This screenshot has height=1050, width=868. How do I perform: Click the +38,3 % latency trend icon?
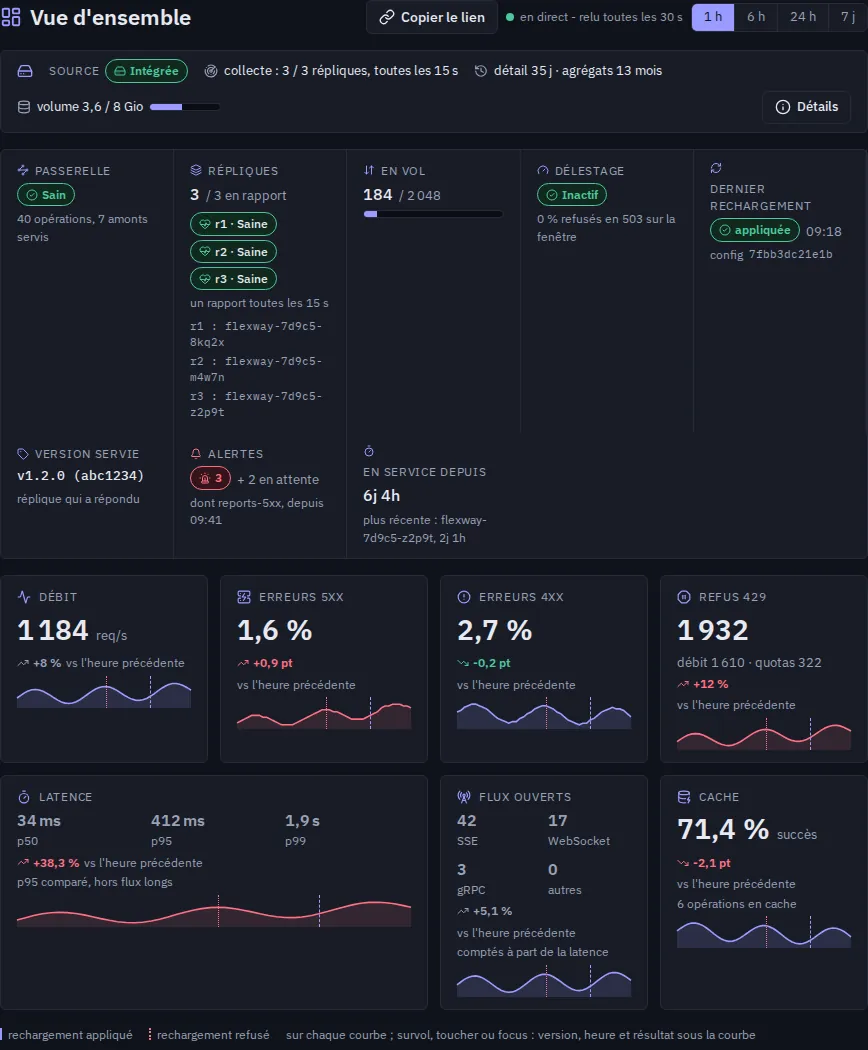(x=23, y=863)
